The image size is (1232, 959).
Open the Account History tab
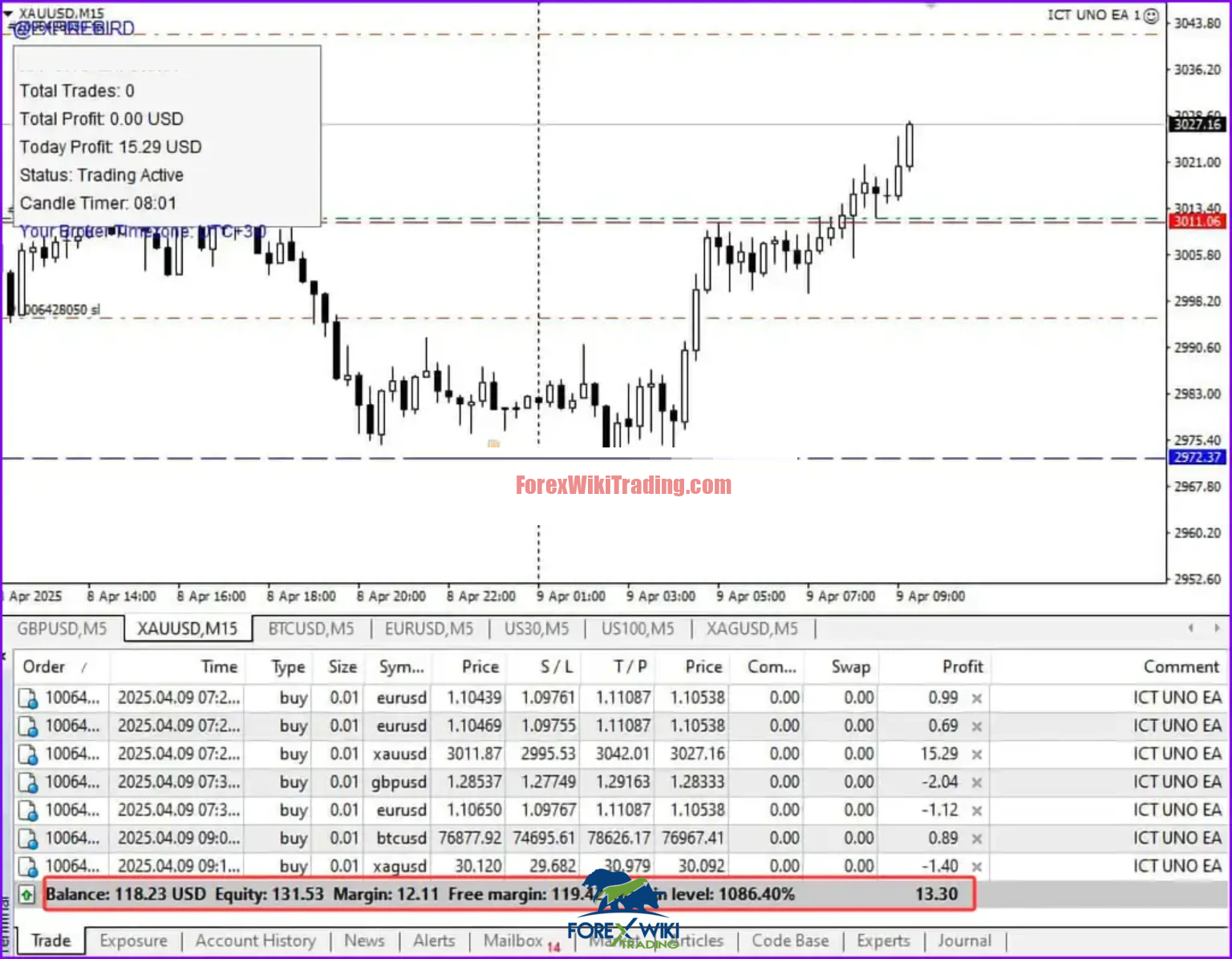(x=256, y=941)
